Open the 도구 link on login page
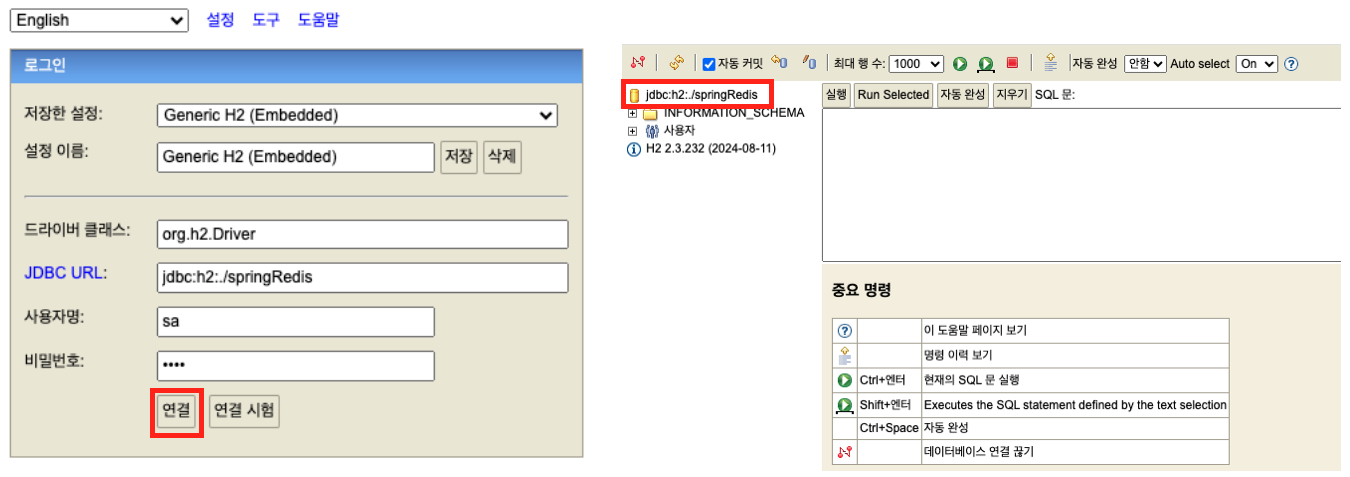The height and width of the screenshot is (477, 1350). [x=266, y=19]
